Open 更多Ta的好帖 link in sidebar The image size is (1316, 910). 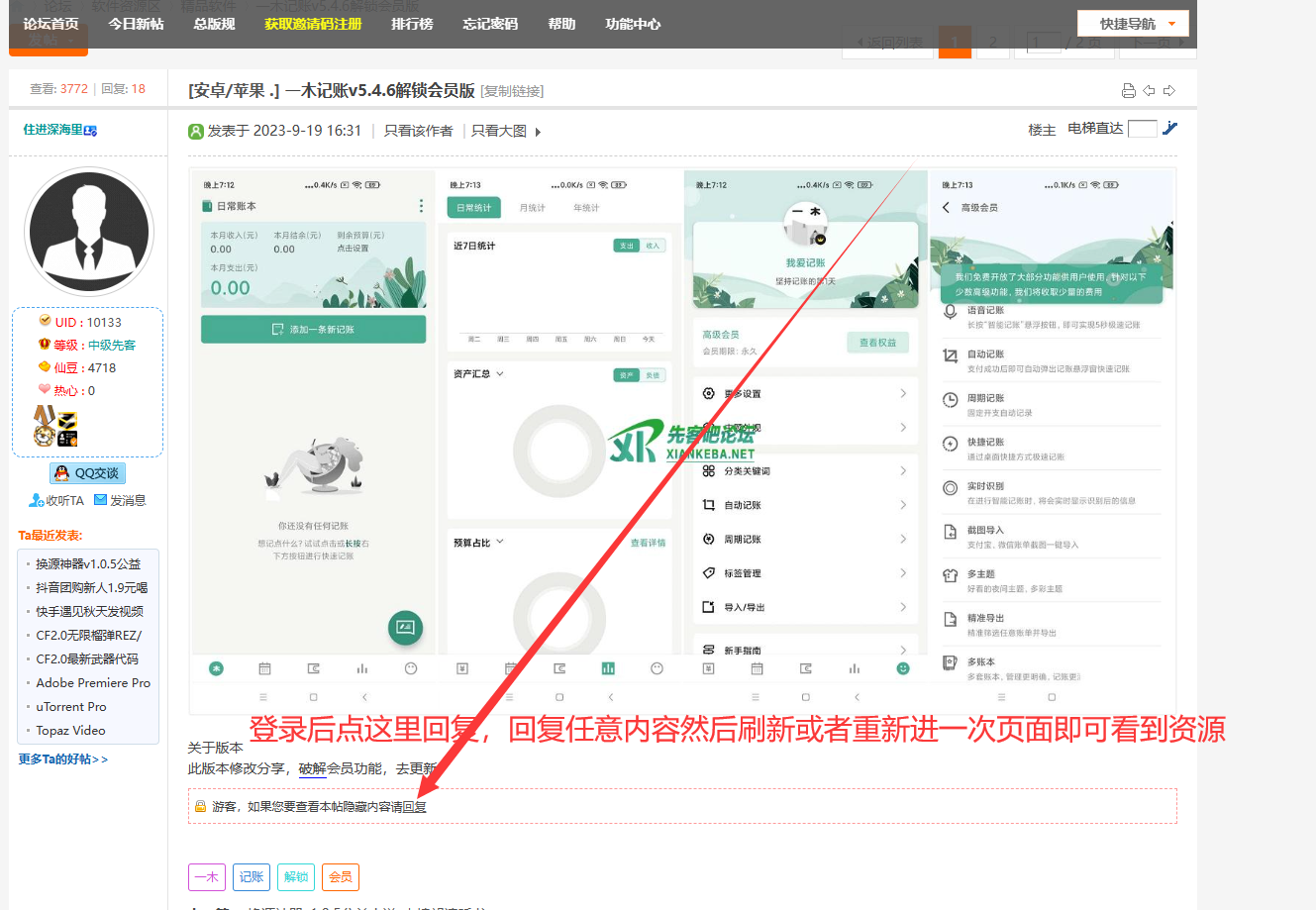pyautogui.click(x=62, y=759)
